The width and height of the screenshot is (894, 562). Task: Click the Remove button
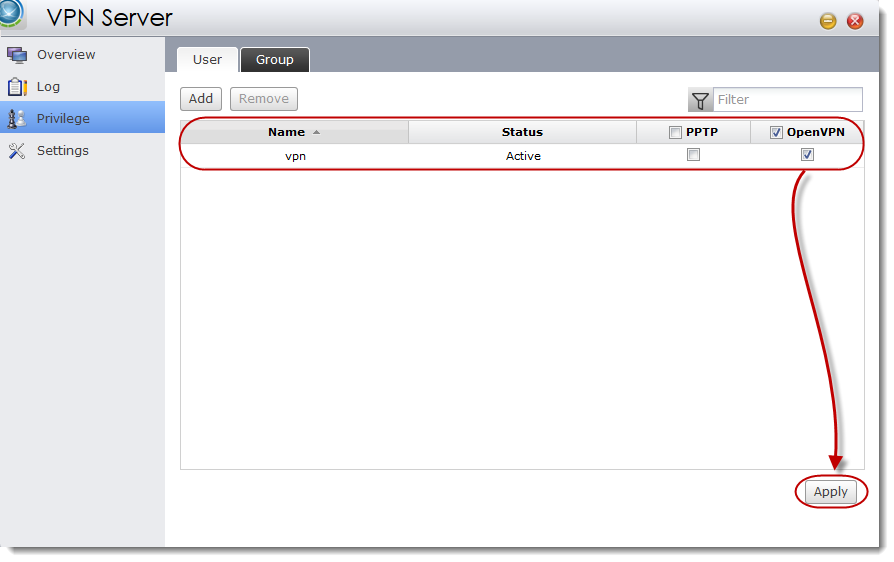pos(263,99)
